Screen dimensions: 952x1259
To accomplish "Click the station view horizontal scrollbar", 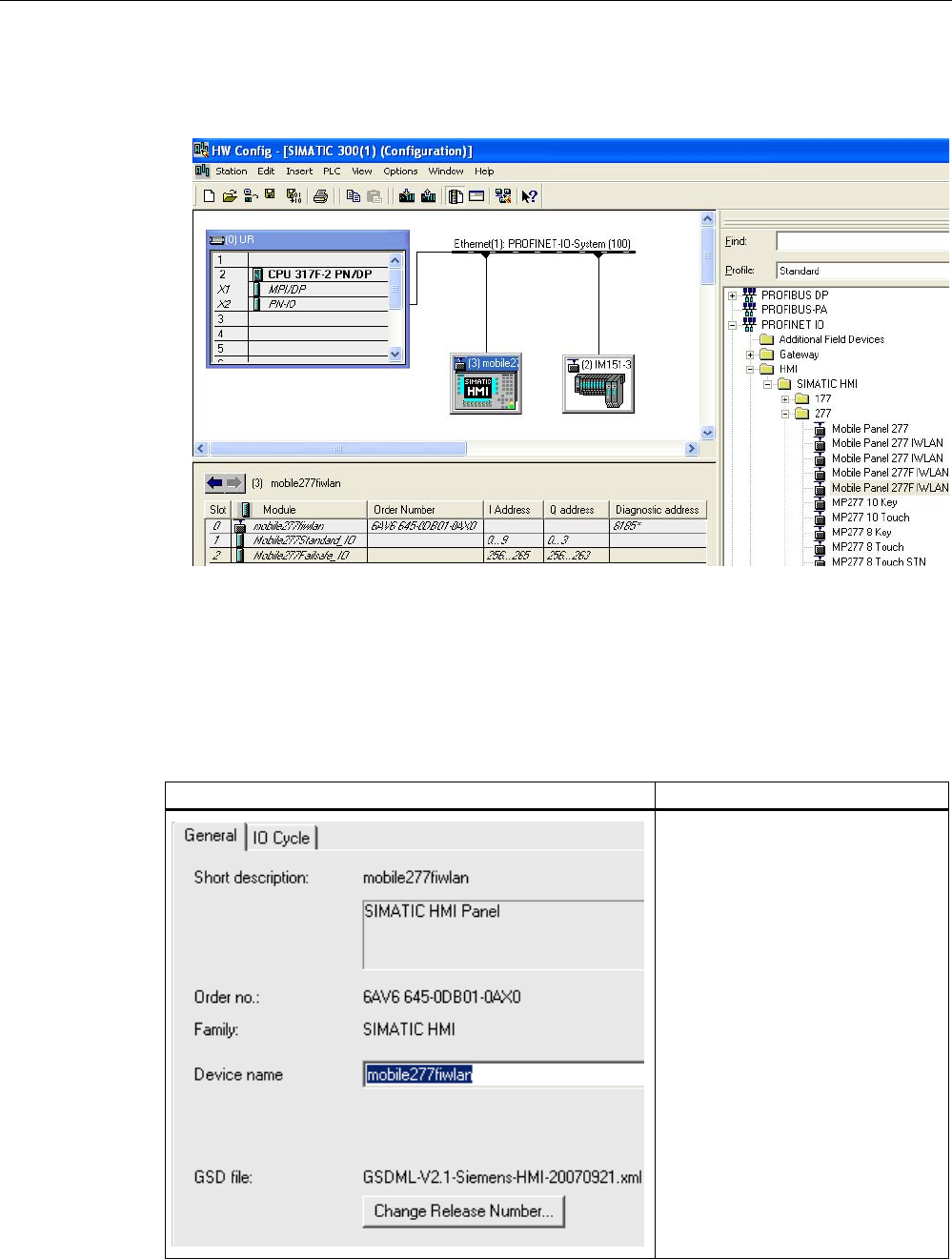I will click(x=446, y=448).
